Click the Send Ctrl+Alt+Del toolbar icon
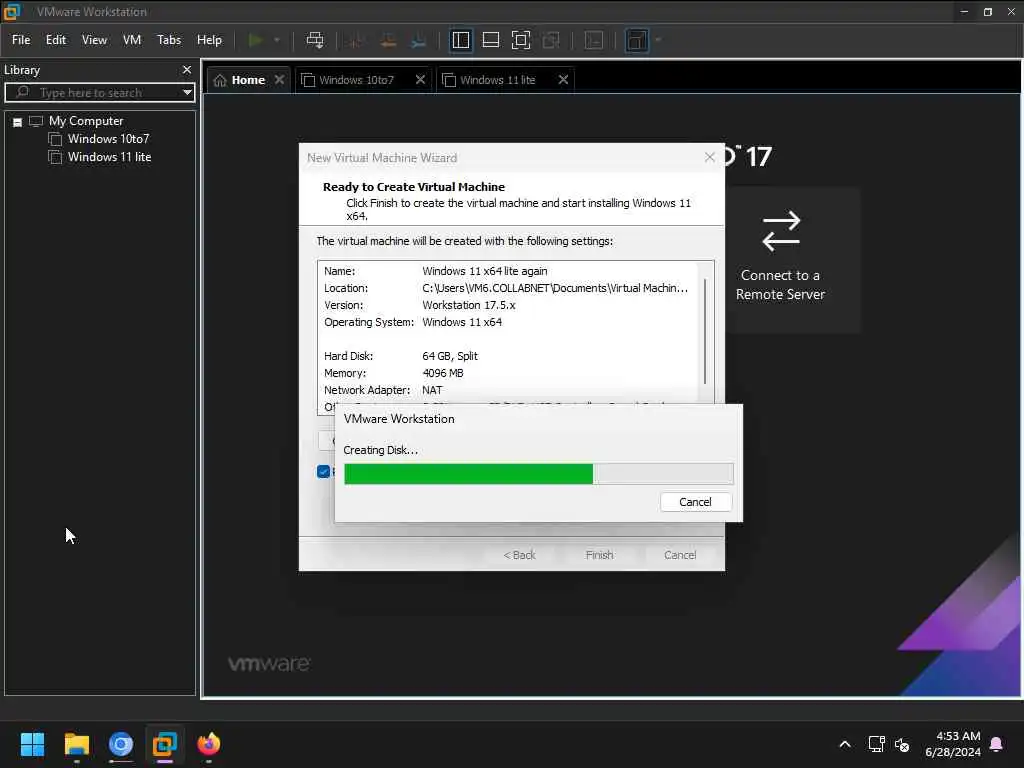Image resolution: width=1024 pixels, height=768 pixels. (x=315, y=40)
